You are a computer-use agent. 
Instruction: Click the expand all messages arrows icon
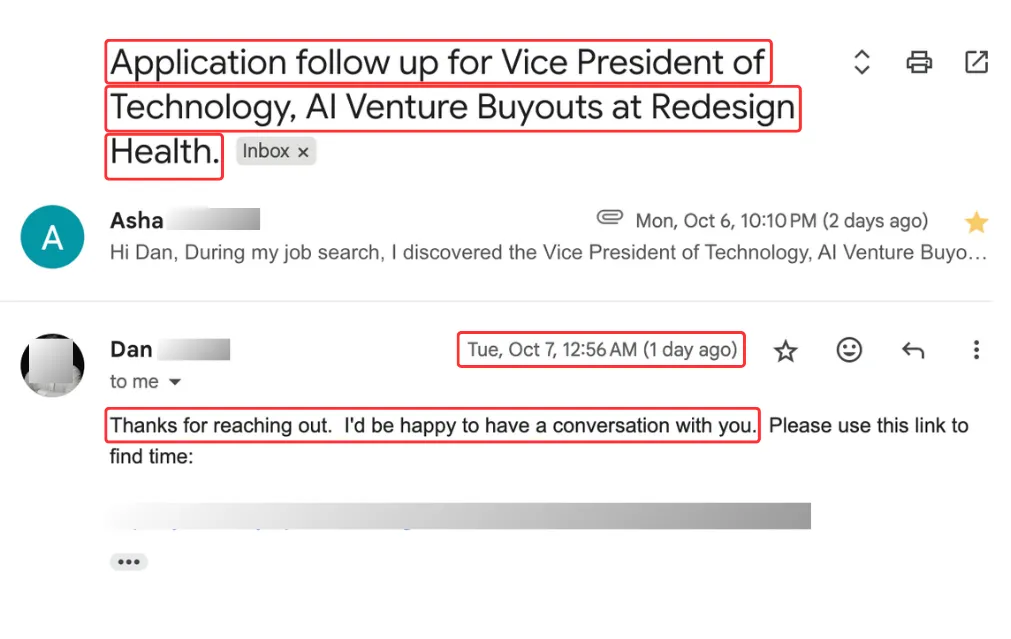[x=862, y=63]
